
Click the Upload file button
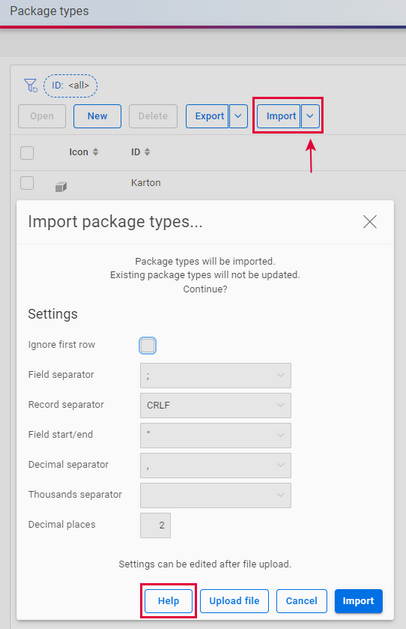234,601
